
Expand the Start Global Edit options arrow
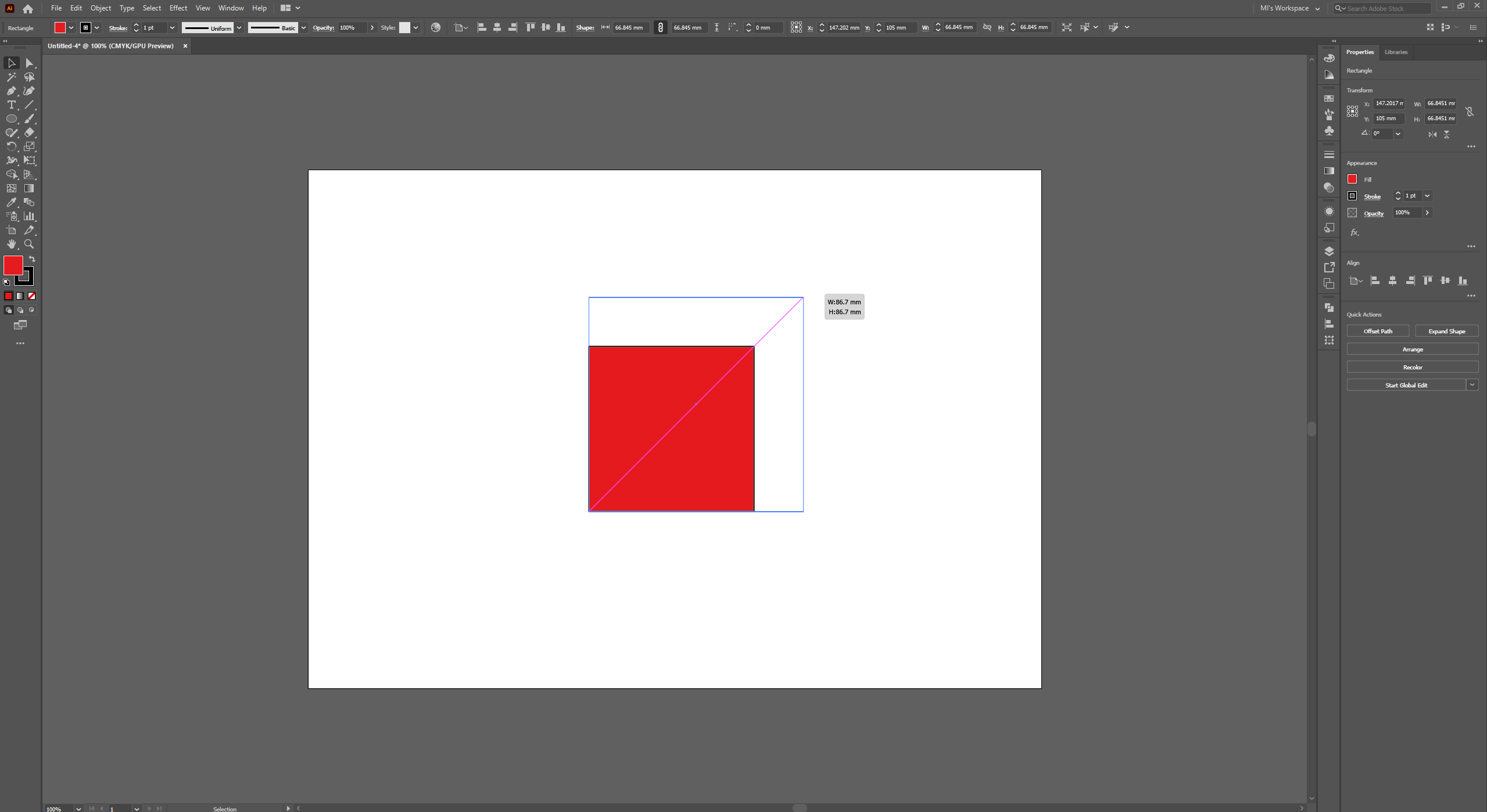click(x=1472, y=385)
